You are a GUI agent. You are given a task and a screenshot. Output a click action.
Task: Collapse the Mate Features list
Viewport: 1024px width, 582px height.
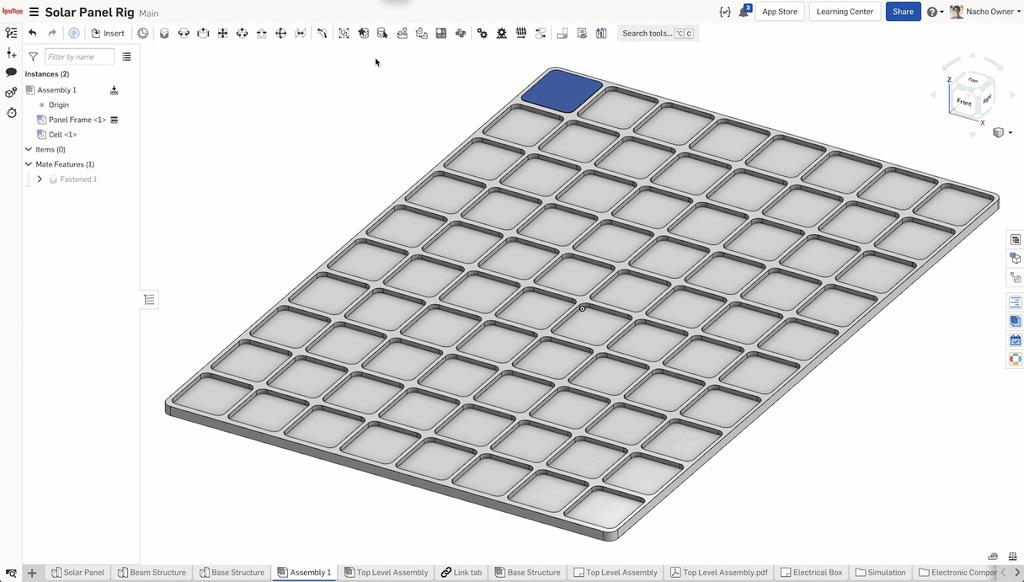(x=28, y=164)
